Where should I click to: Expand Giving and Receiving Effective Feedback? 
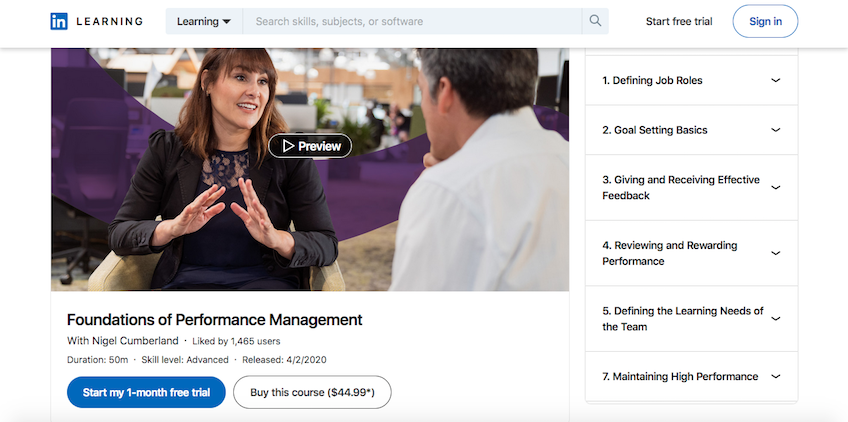[691, 188]
